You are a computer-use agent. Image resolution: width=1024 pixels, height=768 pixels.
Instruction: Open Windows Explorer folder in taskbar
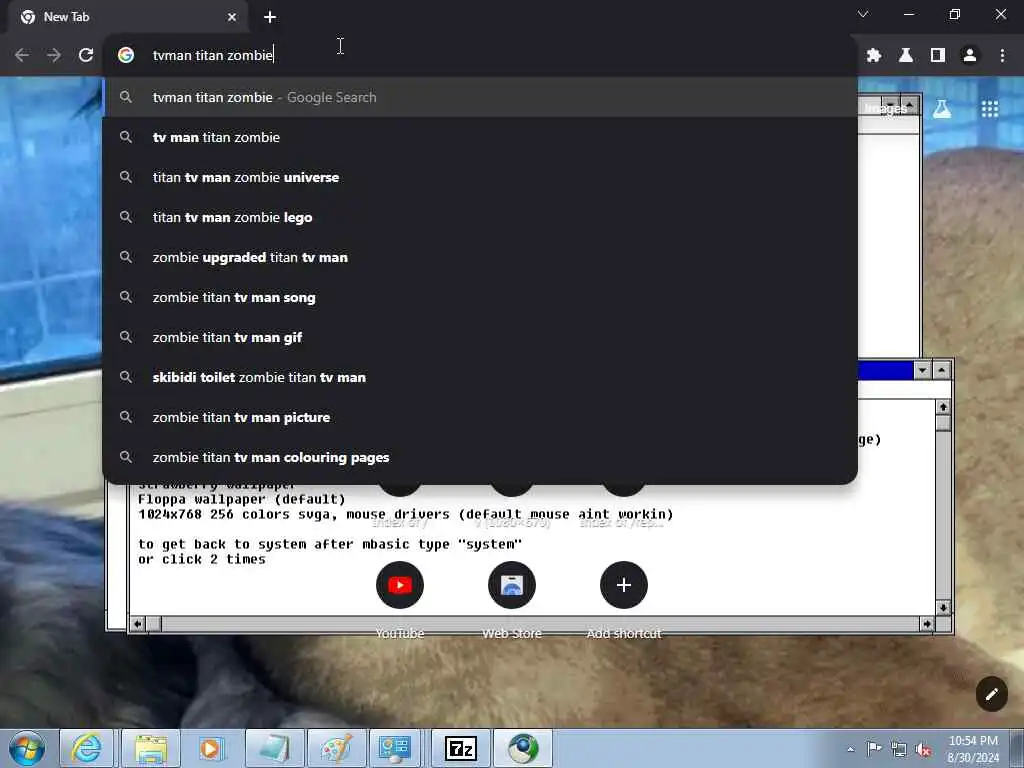(x=151, y=748)
